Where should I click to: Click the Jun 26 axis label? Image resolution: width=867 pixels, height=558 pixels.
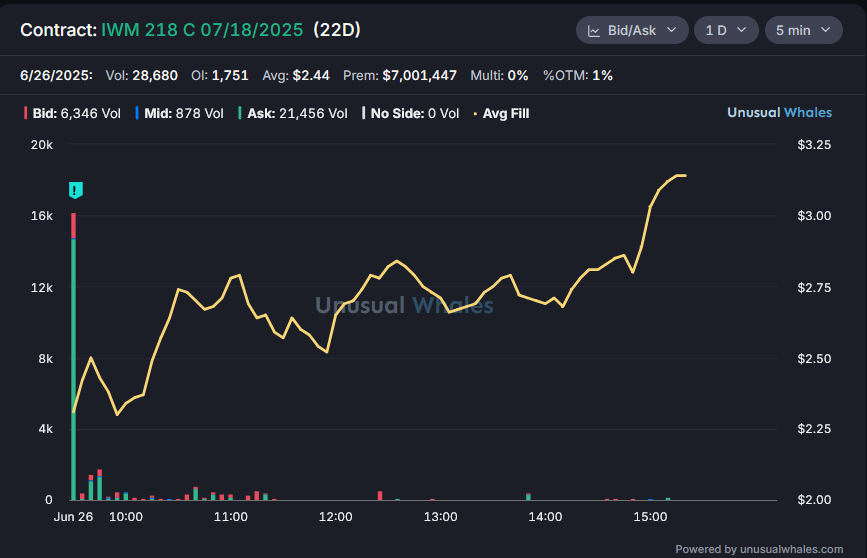[74, 517]
